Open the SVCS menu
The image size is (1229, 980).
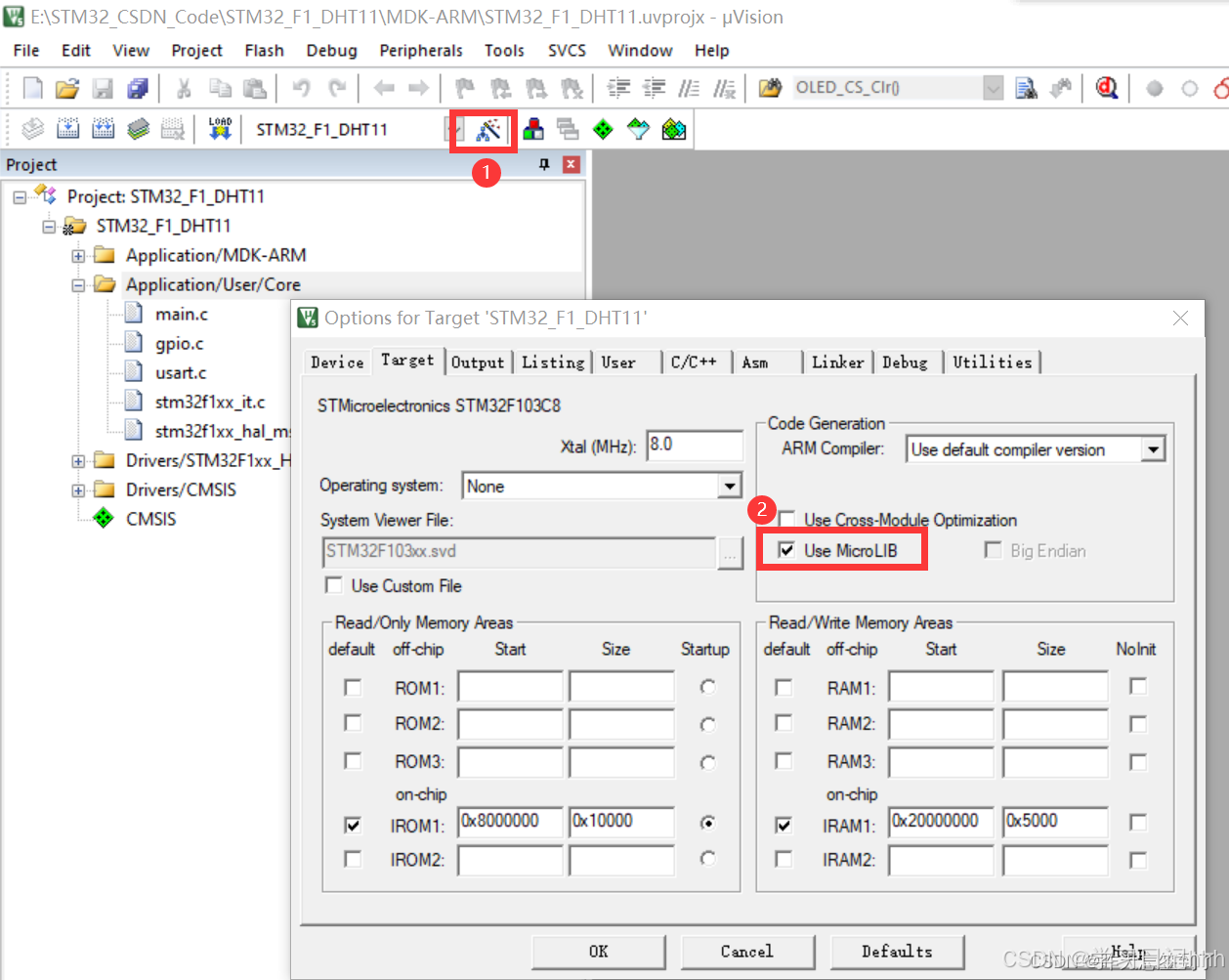[x=567, y=50]
